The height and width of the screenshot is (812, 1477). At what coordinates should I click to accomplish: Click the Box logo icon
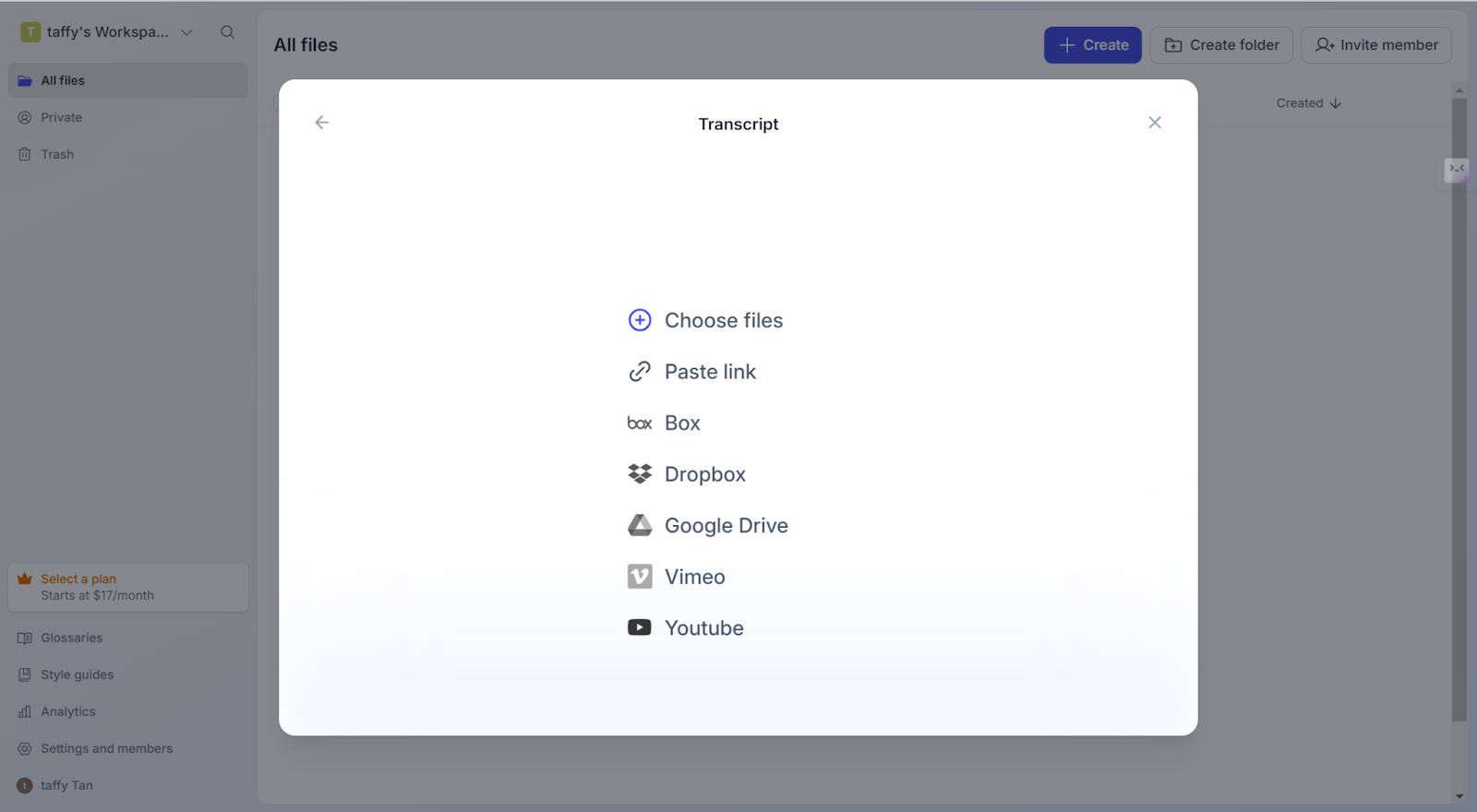(x=640, y=424)
